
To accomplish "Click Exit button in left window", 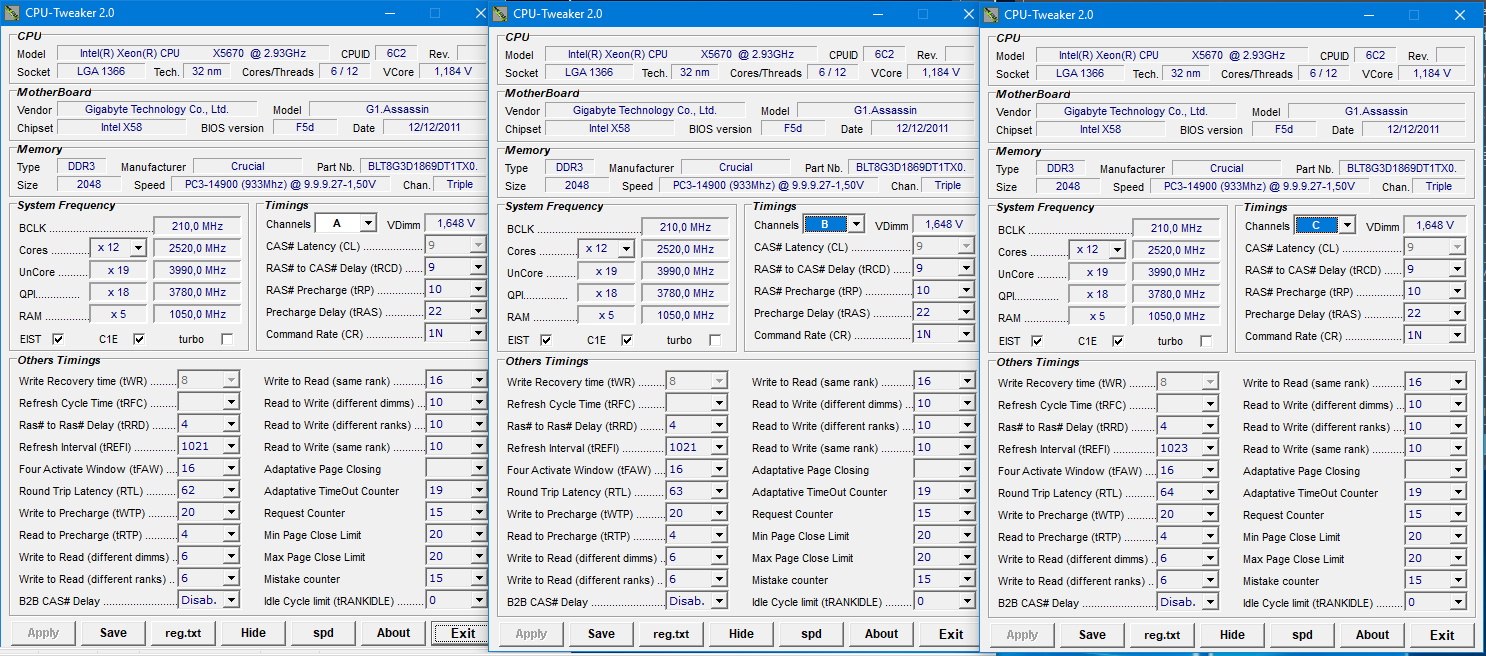I will 463,633.
